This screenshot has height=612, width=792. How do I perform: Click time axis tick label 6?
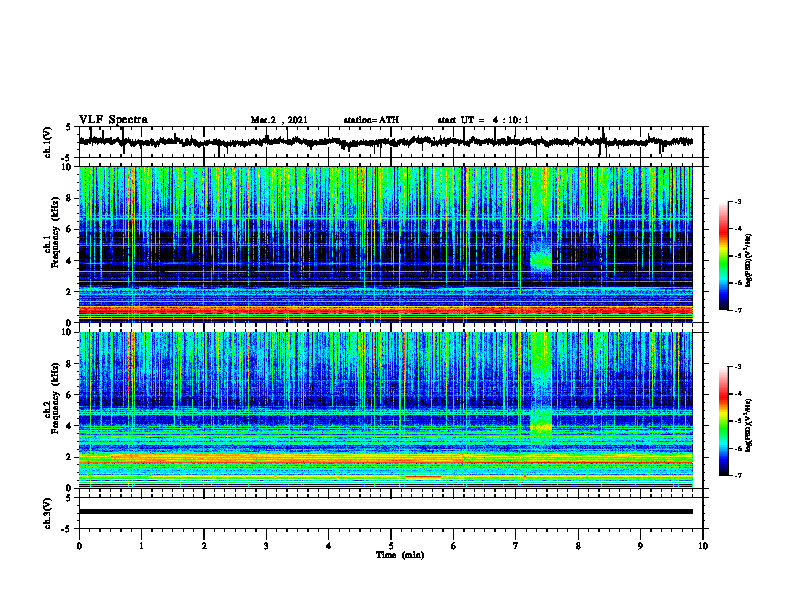tap(454, 546)
